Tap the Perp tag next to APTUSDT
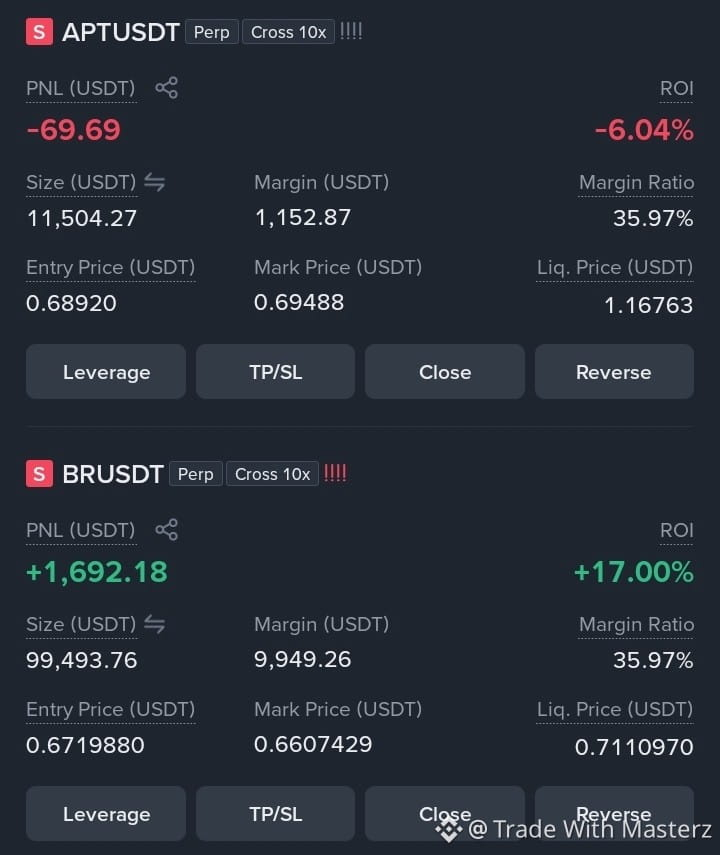 pos(212,32)
